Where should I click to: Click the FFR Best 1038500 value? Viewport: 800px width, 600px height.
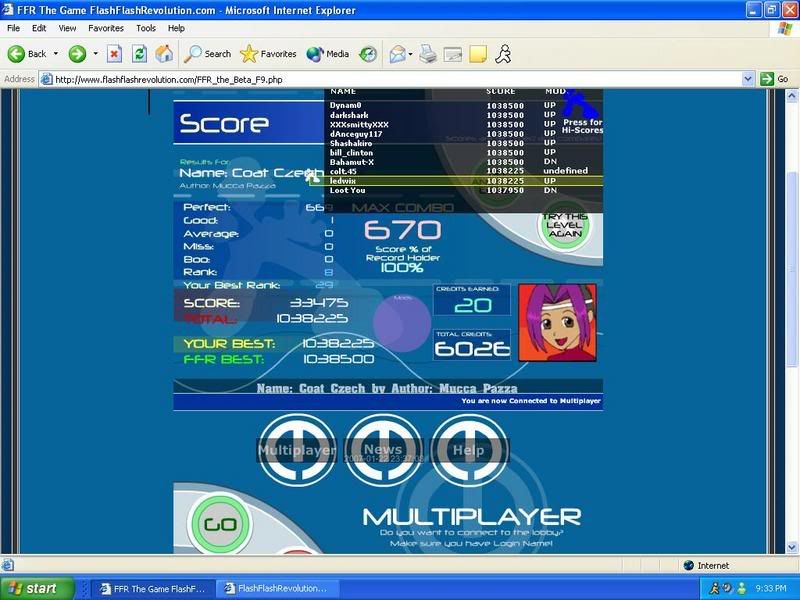pos(338,359)
